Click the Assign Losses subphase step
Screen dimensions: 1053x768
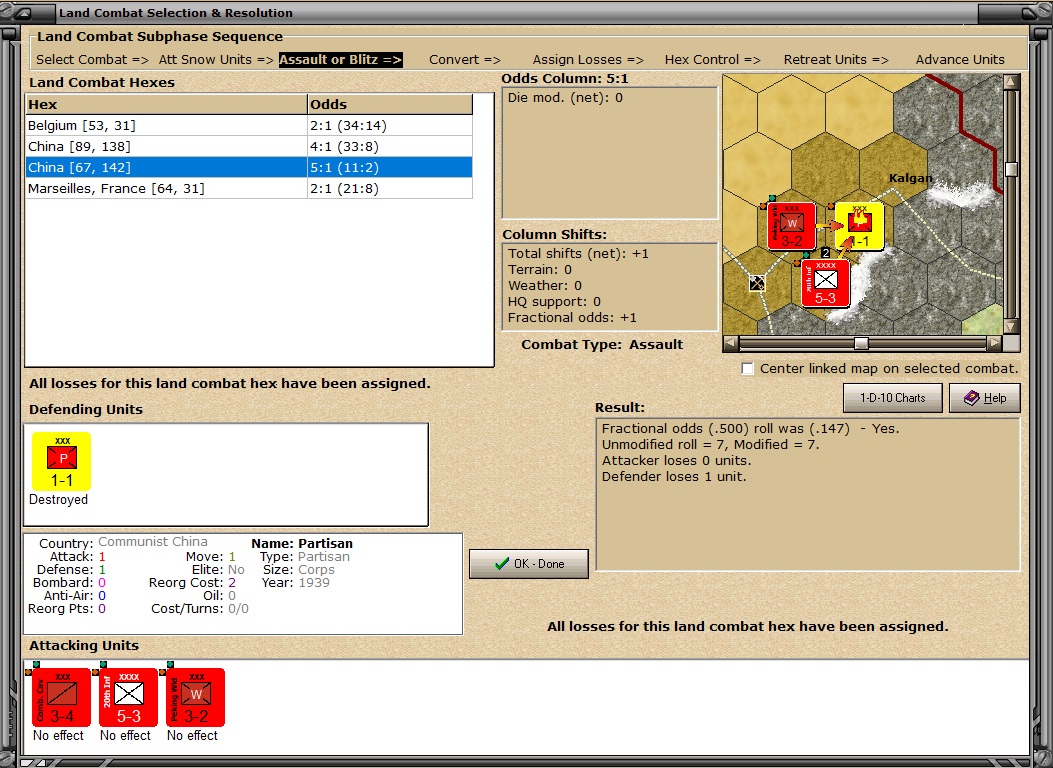588,60
